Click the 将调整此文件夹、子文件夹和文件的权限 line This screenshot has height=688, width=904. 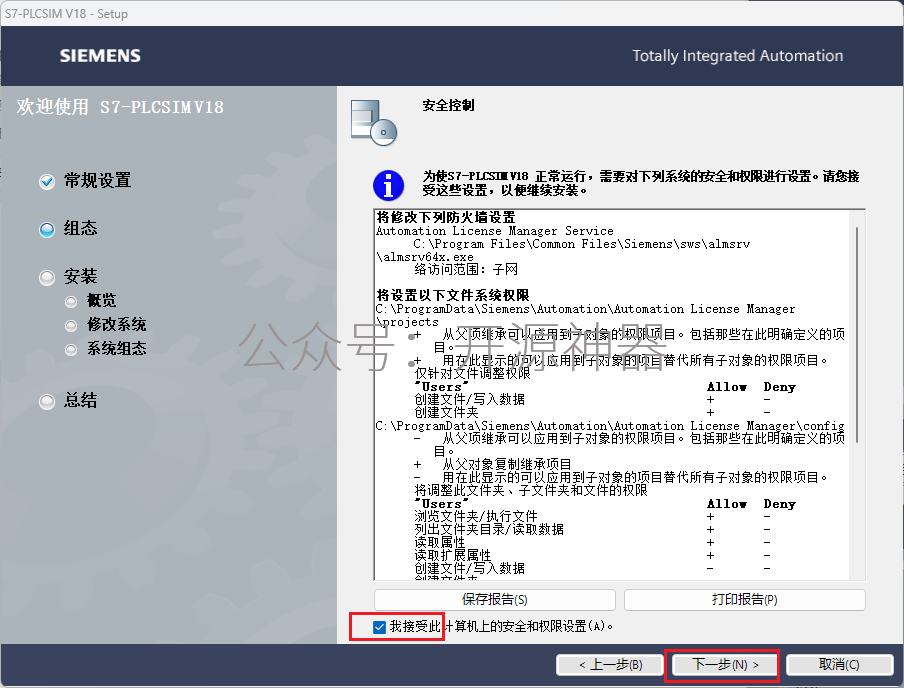point(531,490)
